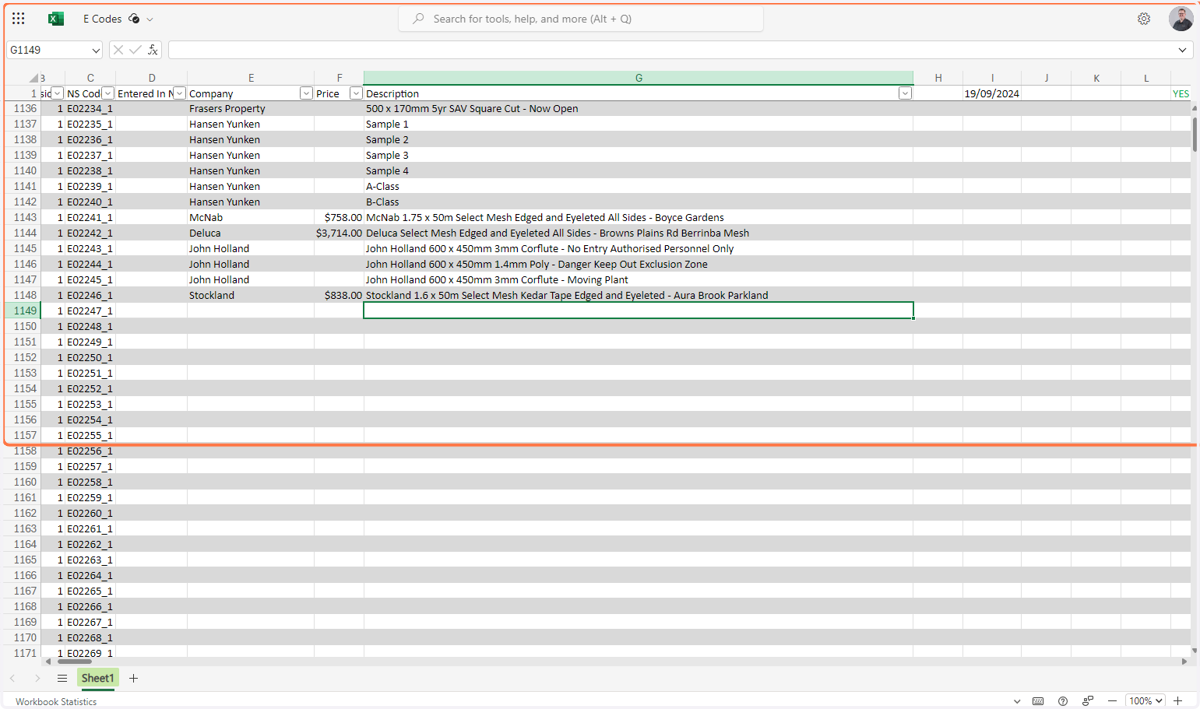
Task: Select the YES cell in row 1
Action: [x=1182, y=93]
